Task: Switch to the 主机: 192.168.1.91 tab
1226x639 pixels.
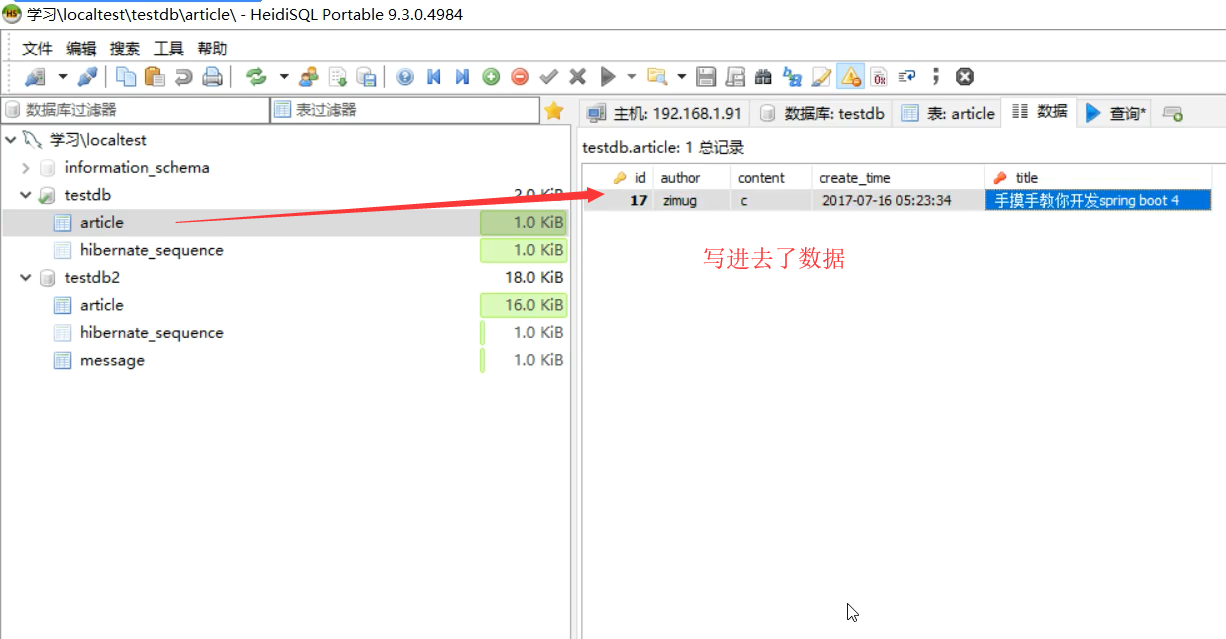Action: click(x=665, y=113)
